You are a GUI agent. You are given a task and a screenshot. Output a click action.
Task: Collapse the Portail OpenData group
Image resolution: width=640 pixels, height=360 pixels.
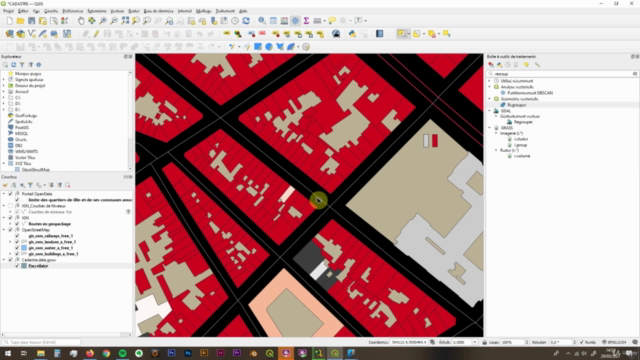click(4, 194)
